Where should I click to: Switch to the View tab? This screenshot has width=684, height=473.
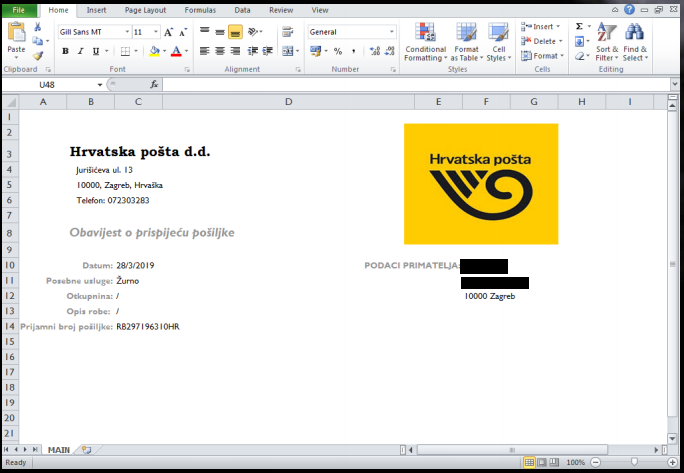click(x=320, y=10)
